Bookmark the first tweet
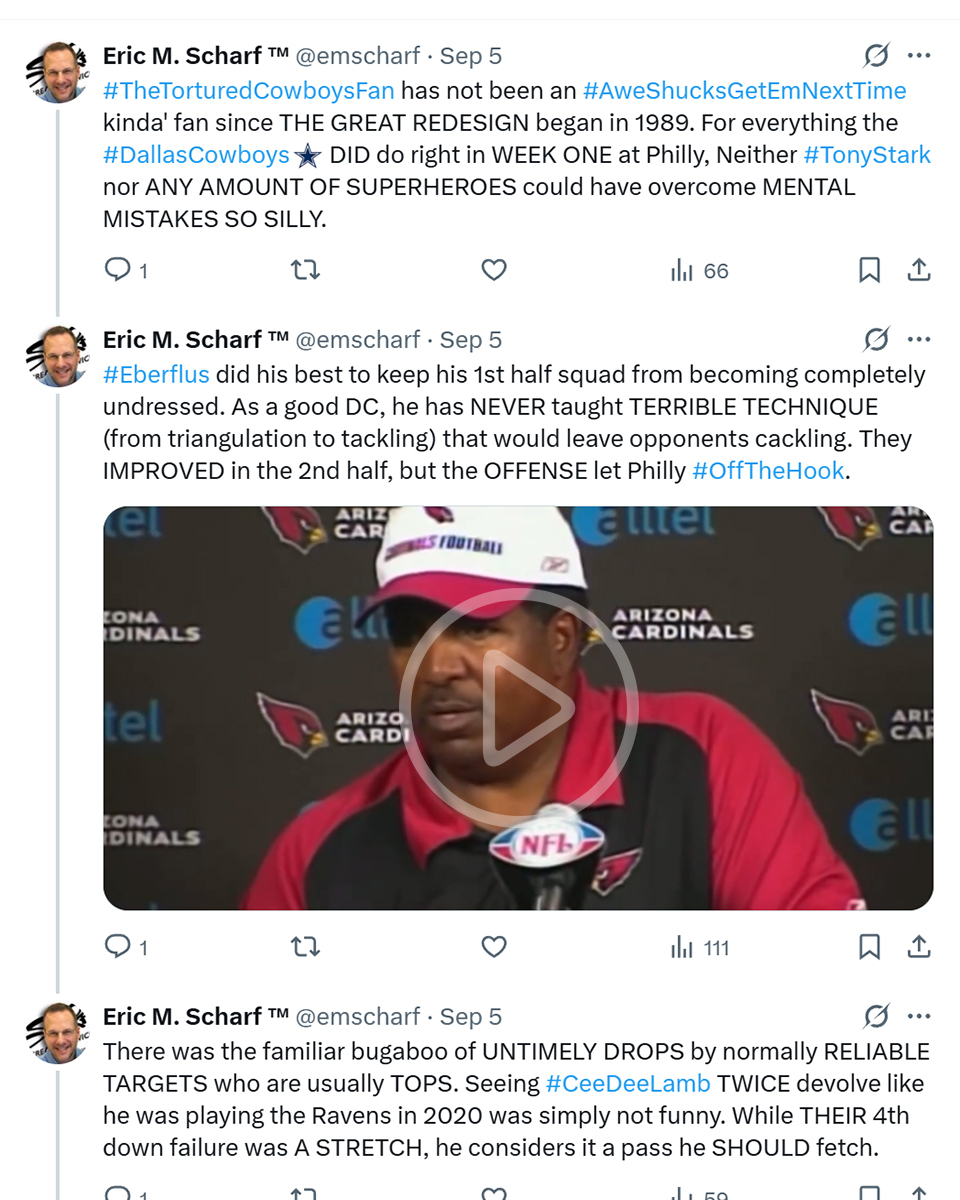 coord(870,270)
